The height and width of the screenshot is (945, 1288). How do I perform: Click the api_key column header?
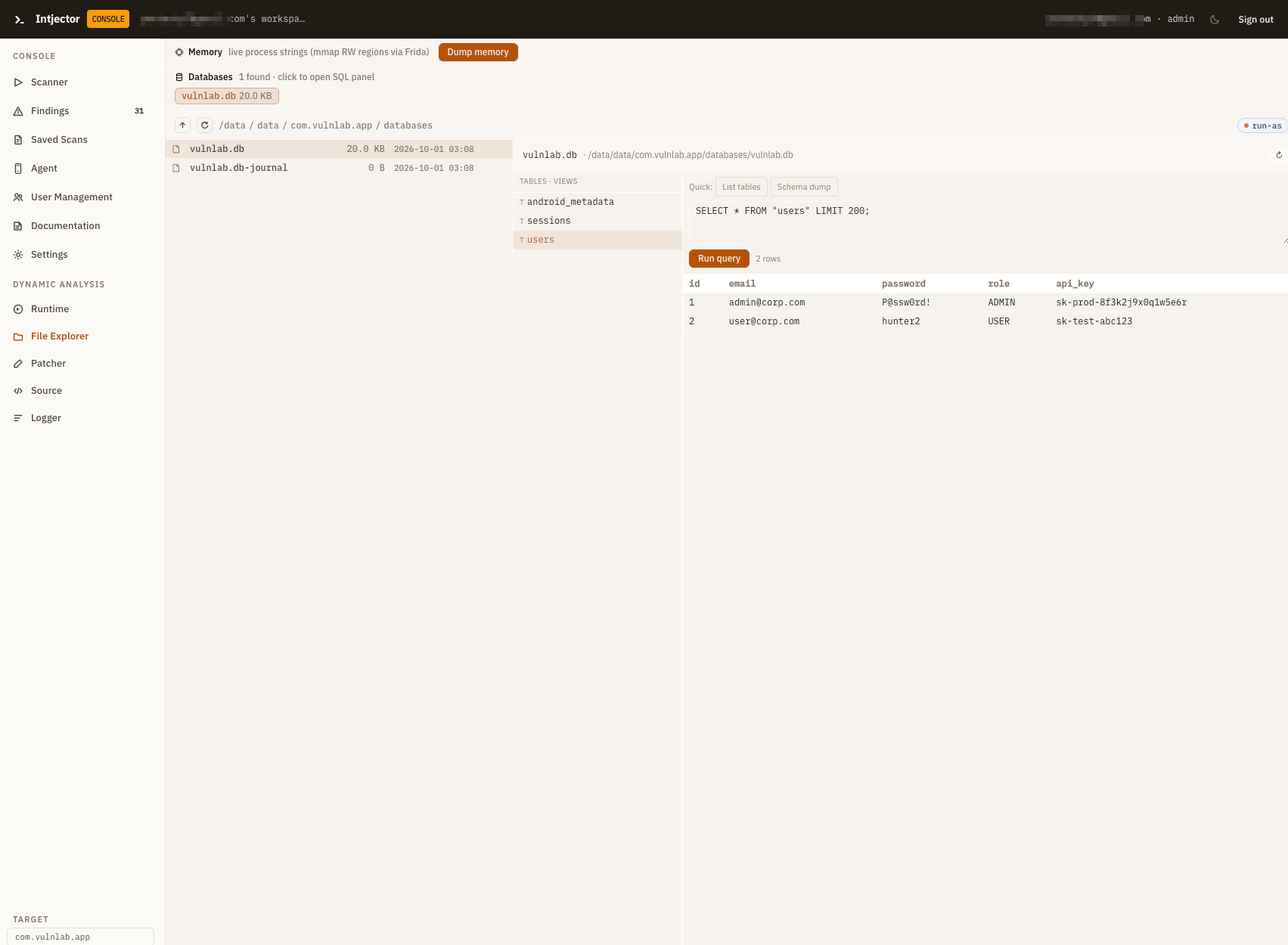[x=1075, y=283]
